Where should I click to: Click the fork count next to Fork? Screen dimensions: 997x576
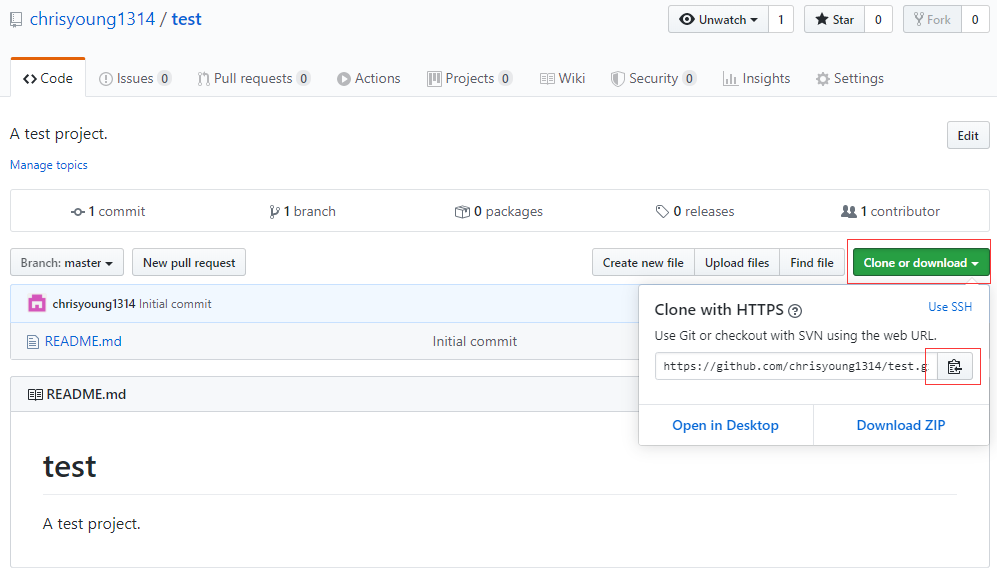click(975, 20)
